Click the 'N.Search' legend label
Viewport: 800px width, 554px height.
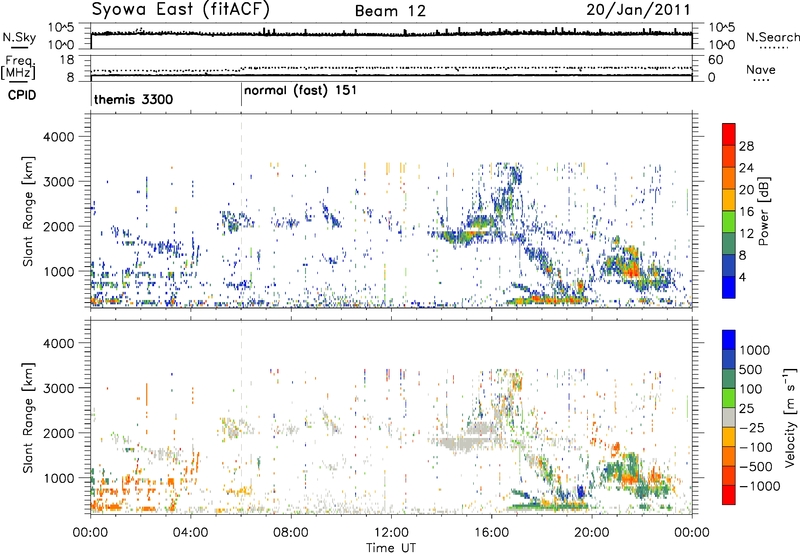tap(772, 37)
